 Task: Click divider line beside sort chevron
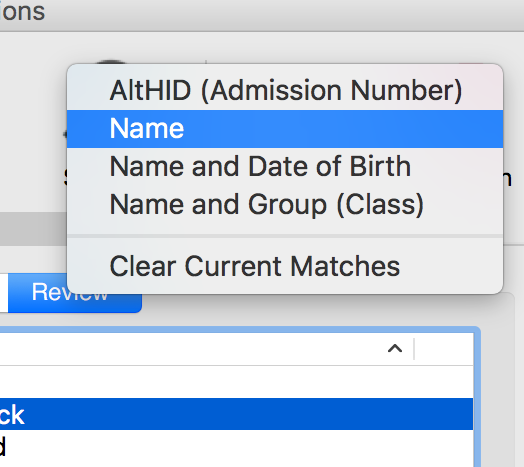pos(414,349)
